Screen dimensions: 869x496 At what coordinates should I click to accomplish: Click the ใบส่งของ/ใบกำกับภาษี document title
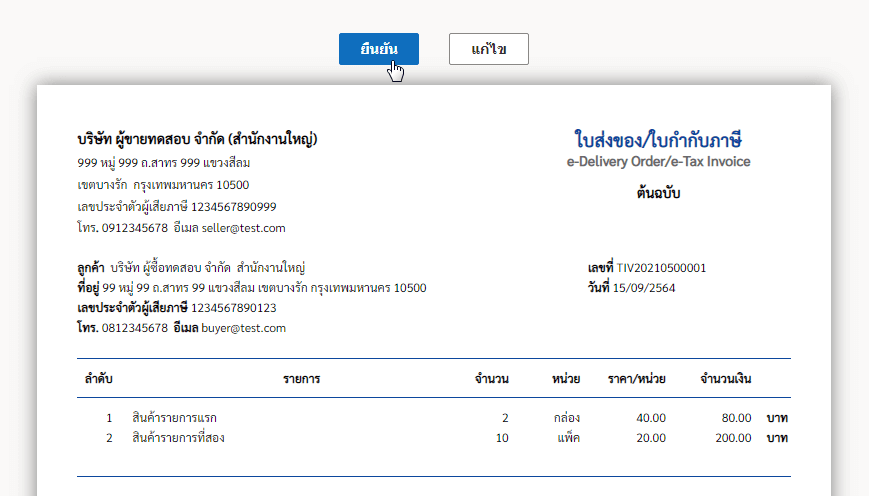coord(658,139)
